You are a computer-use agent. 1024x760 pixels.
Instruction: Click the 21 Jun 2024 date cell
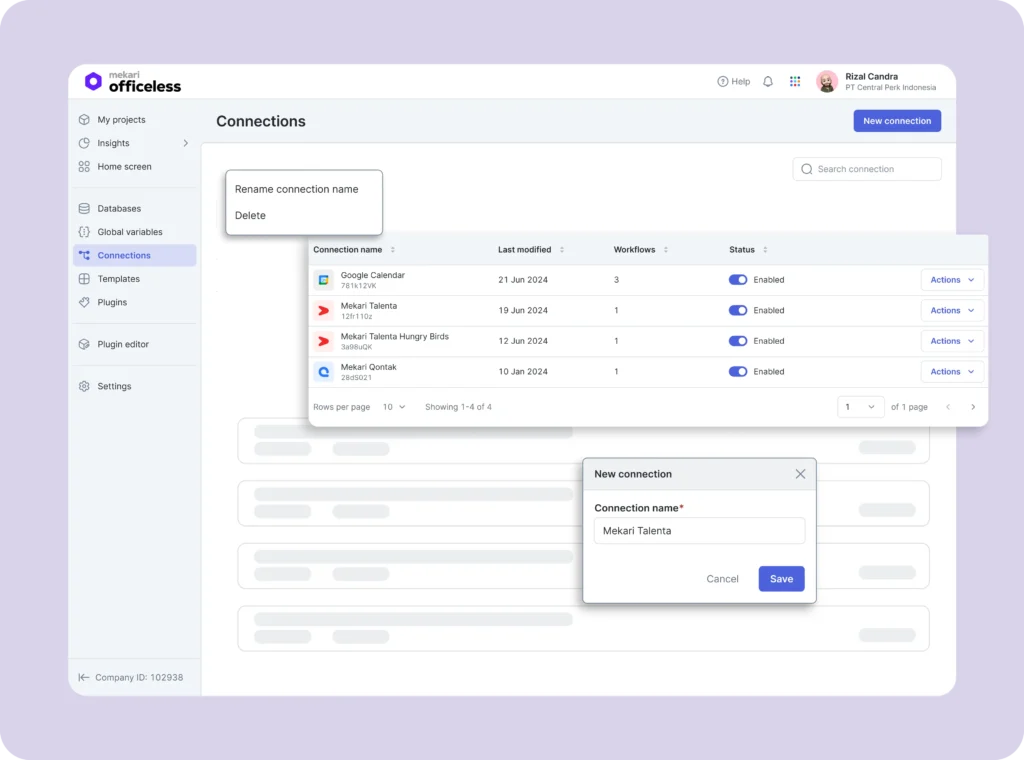click(523, 279)
